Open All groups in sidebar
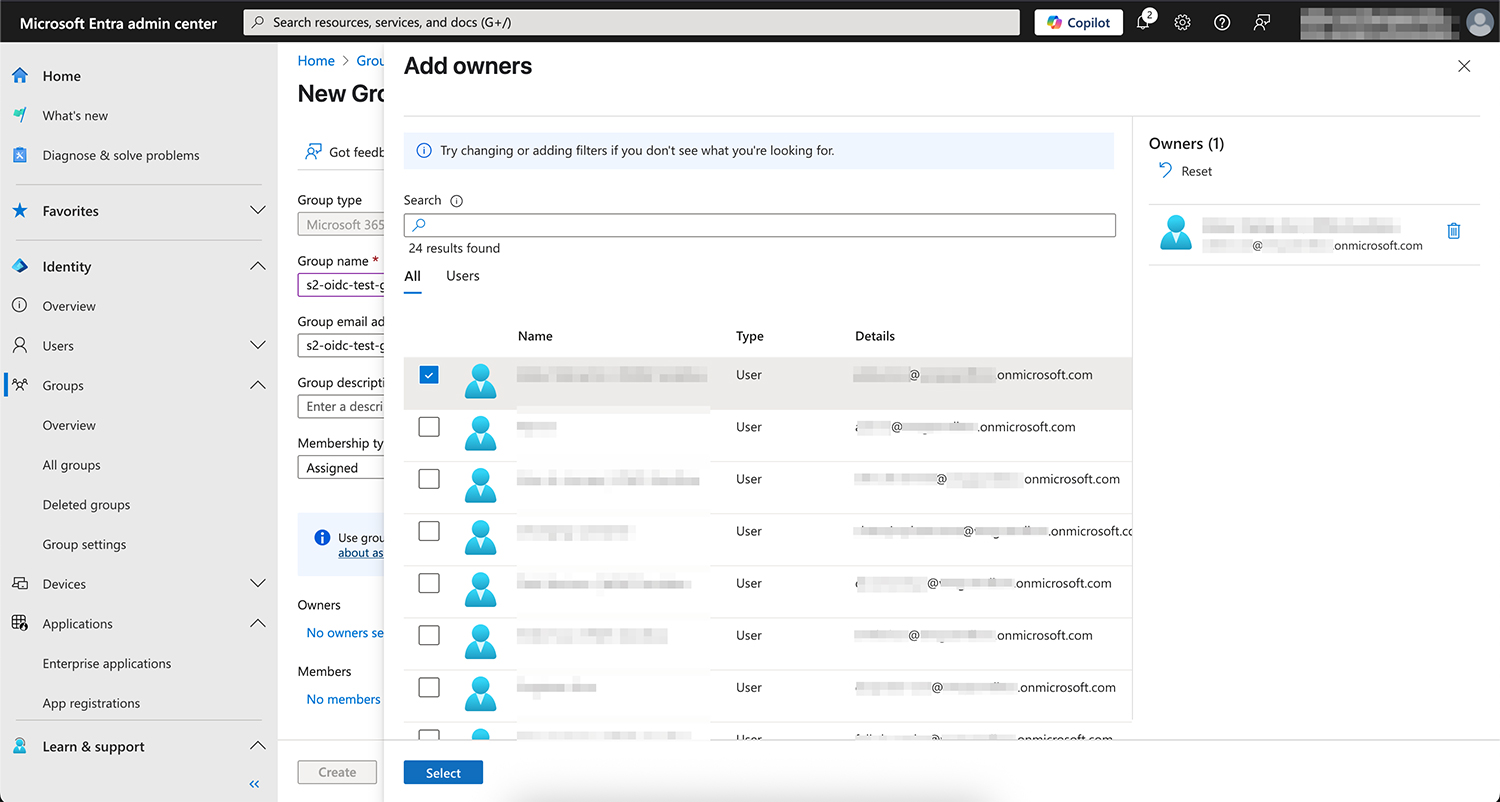 (x=71, y=465)
